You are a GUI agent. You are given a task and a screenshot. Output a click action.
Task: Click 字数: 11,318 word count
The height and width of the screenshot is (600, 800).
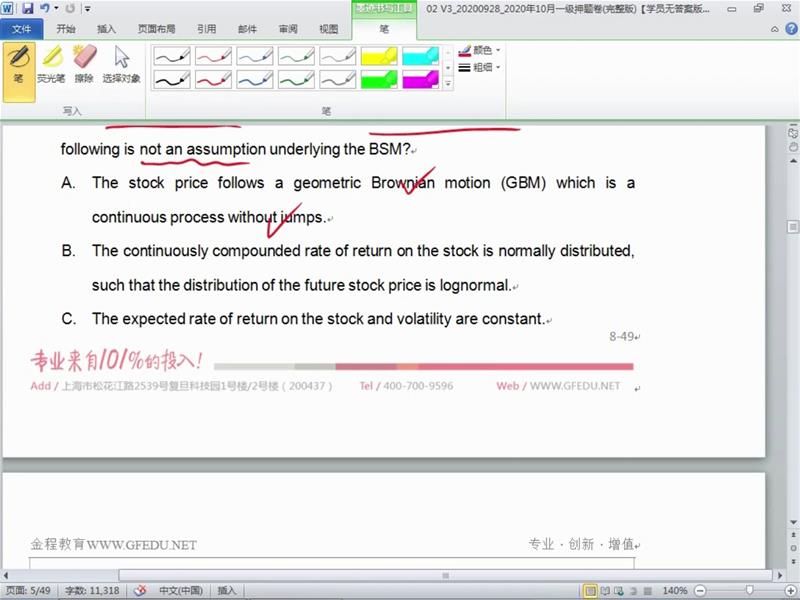click(92, 591)
